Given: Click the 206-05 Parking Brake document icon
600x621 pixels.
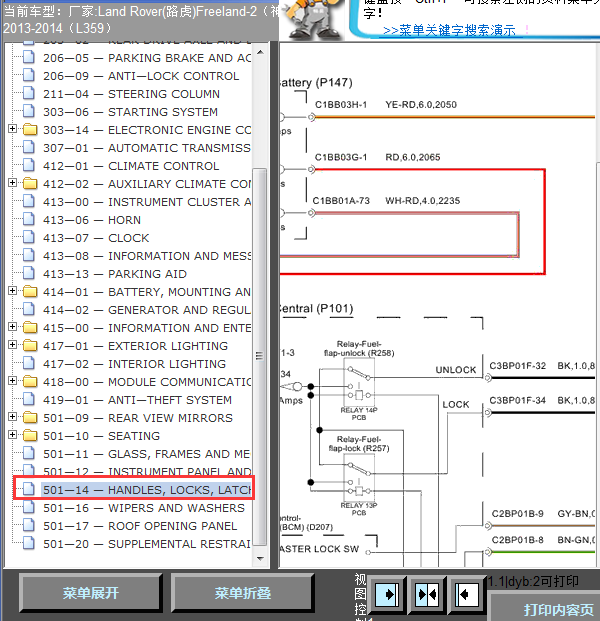Looking at the screenshot, I should tap(29, 57).
